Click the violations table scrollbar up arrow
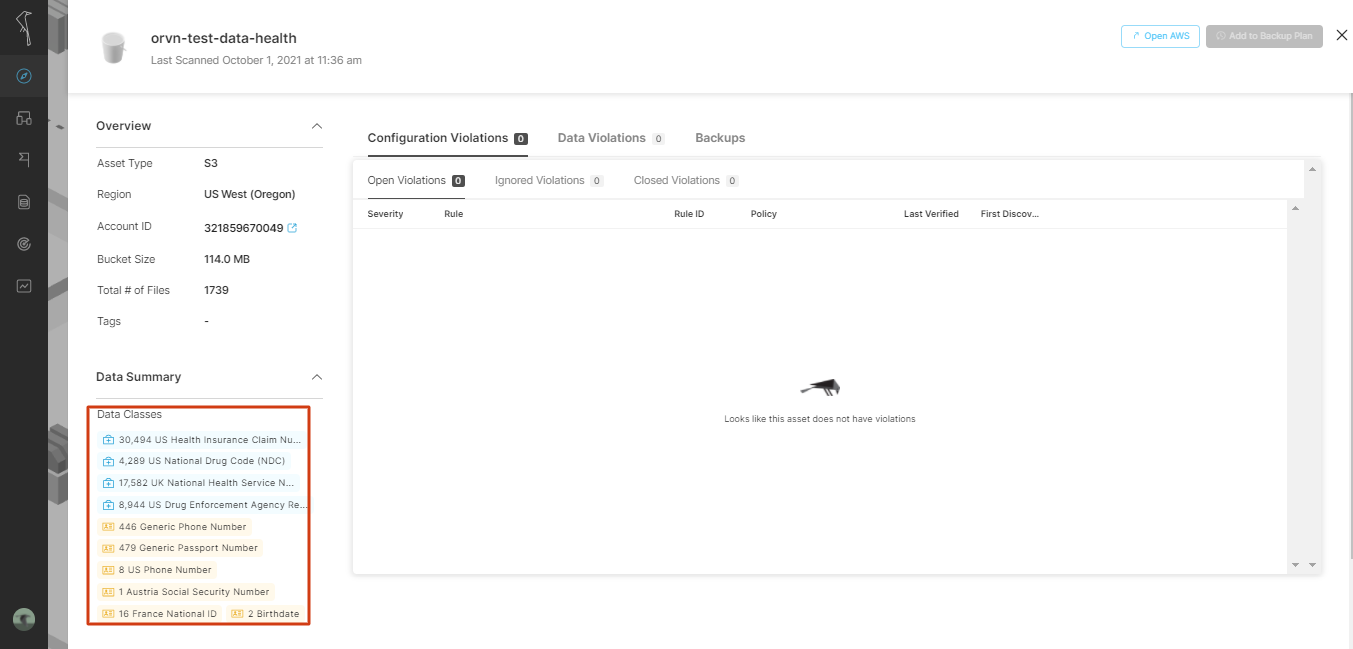The image size is (1353, 649). [1295, 208]
